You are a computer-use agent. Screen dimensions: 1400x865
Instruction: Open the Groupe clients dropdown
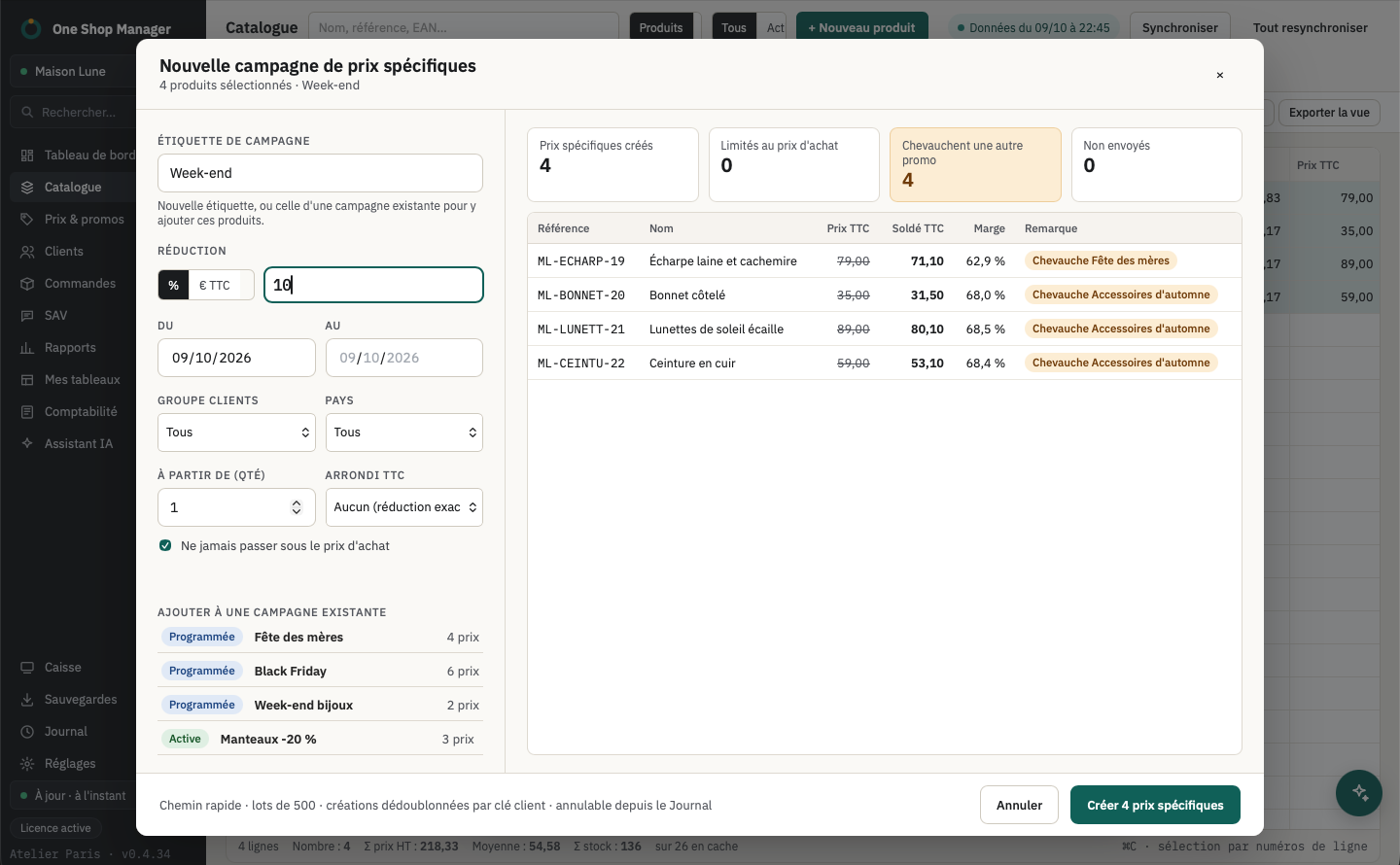pos(236,432)
